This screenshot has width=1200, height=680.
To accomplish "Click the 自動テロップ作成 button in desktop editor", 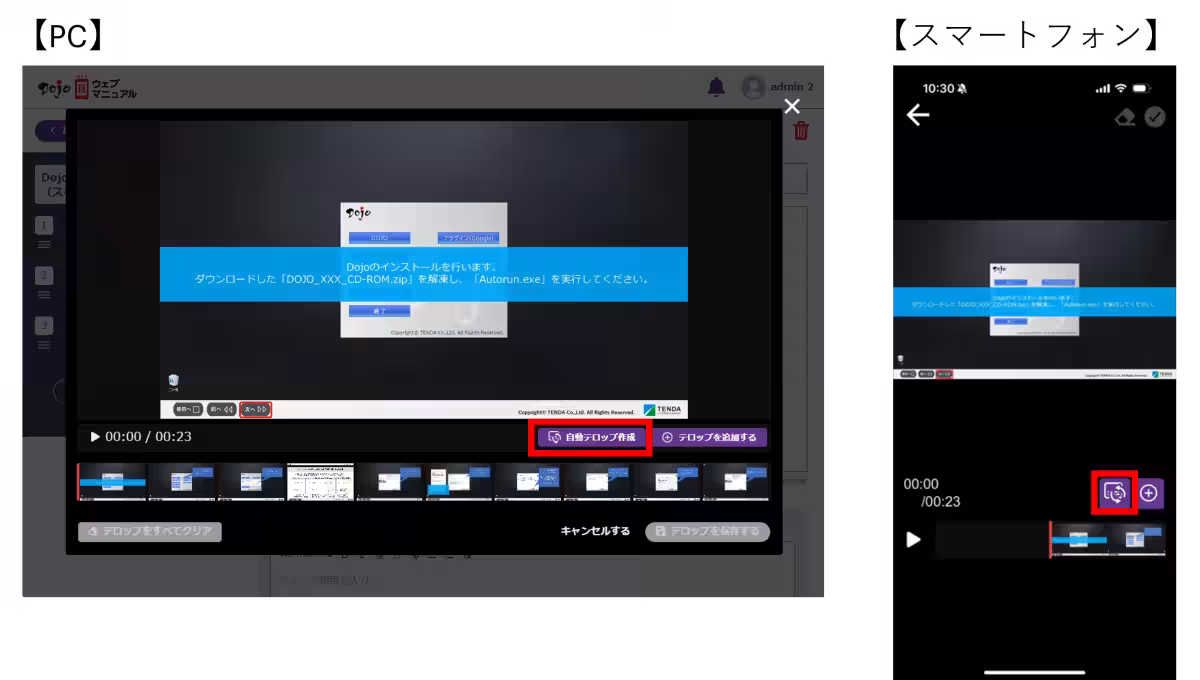I will (x=591, y=437).
